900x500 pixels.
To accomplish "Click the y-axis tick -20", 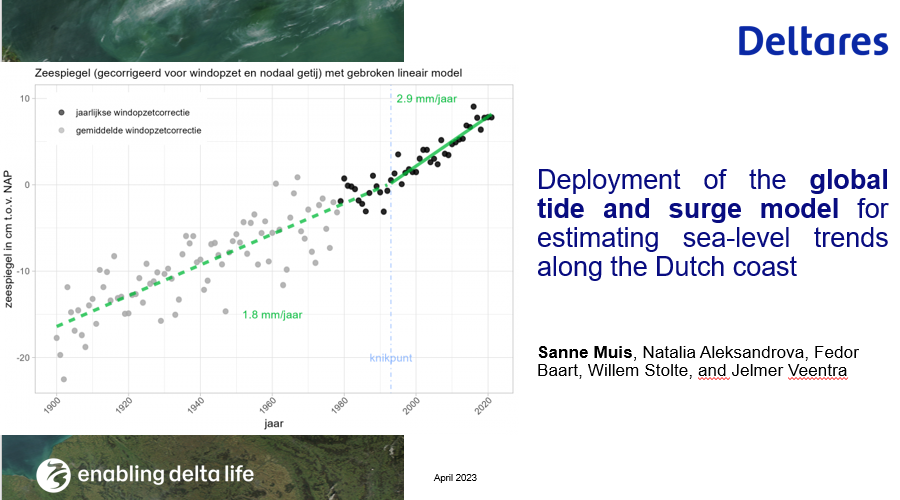I will tap(23, 358).
